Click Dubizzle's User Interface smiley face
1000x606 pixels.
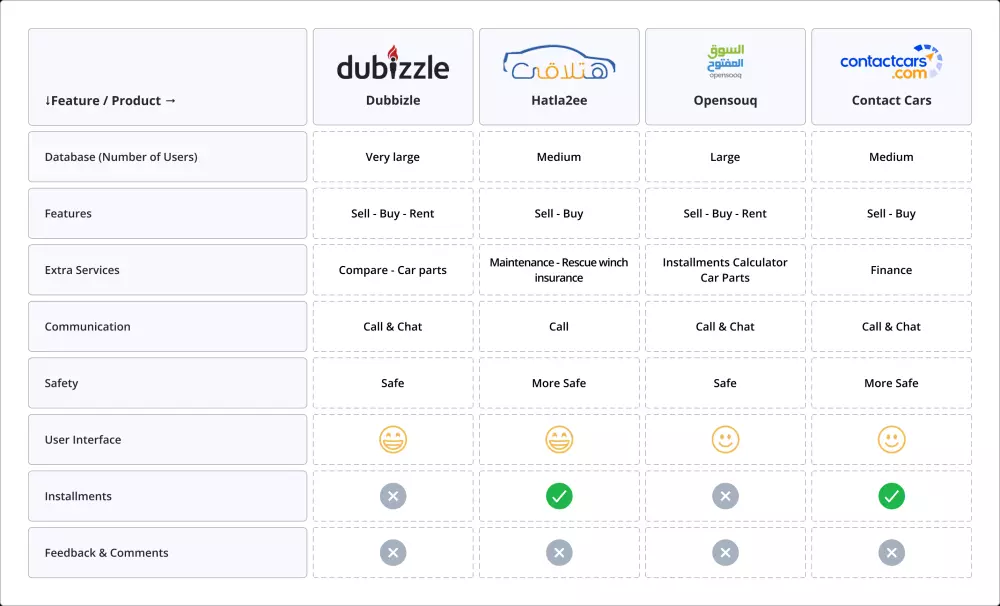click(x=393, y=439)
